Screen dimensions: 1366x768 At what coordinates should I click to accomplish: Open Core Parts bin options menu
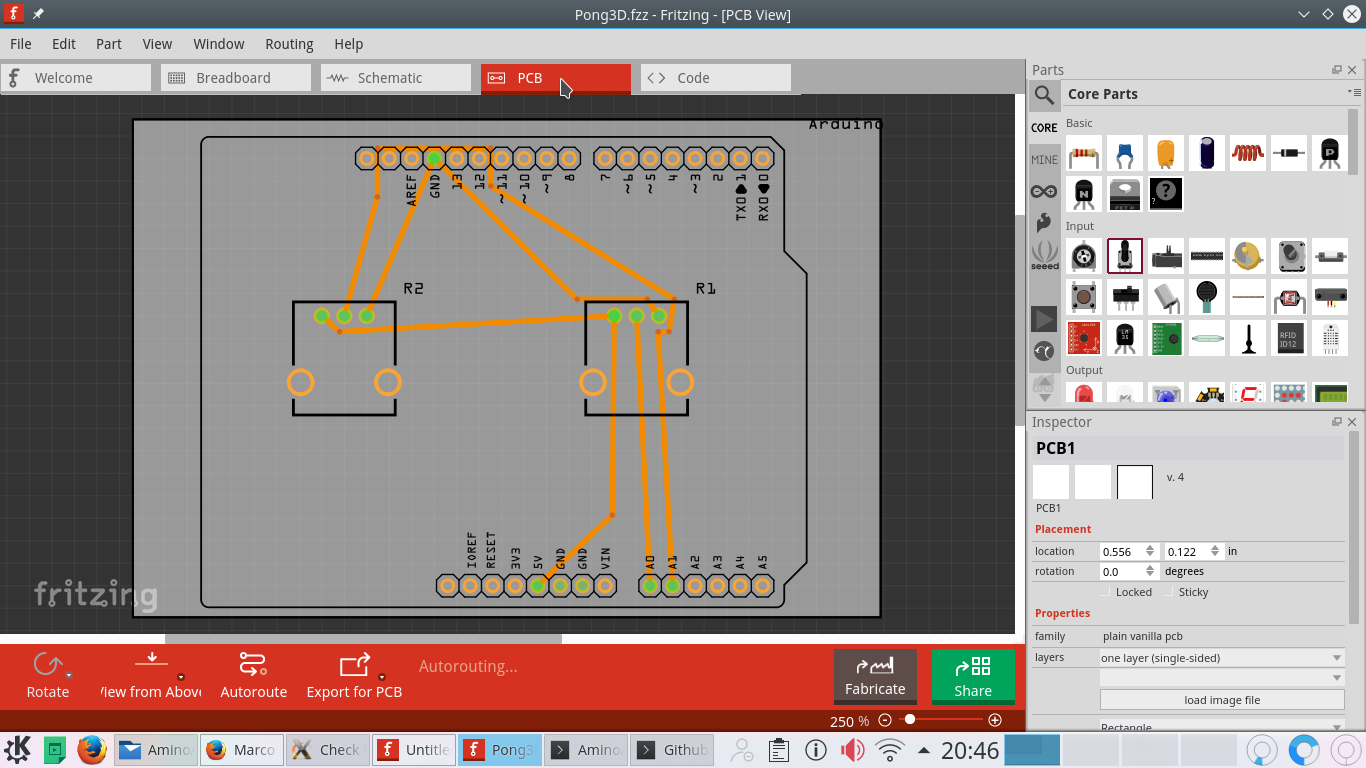pyautogui.click(x=1354, y=93)
